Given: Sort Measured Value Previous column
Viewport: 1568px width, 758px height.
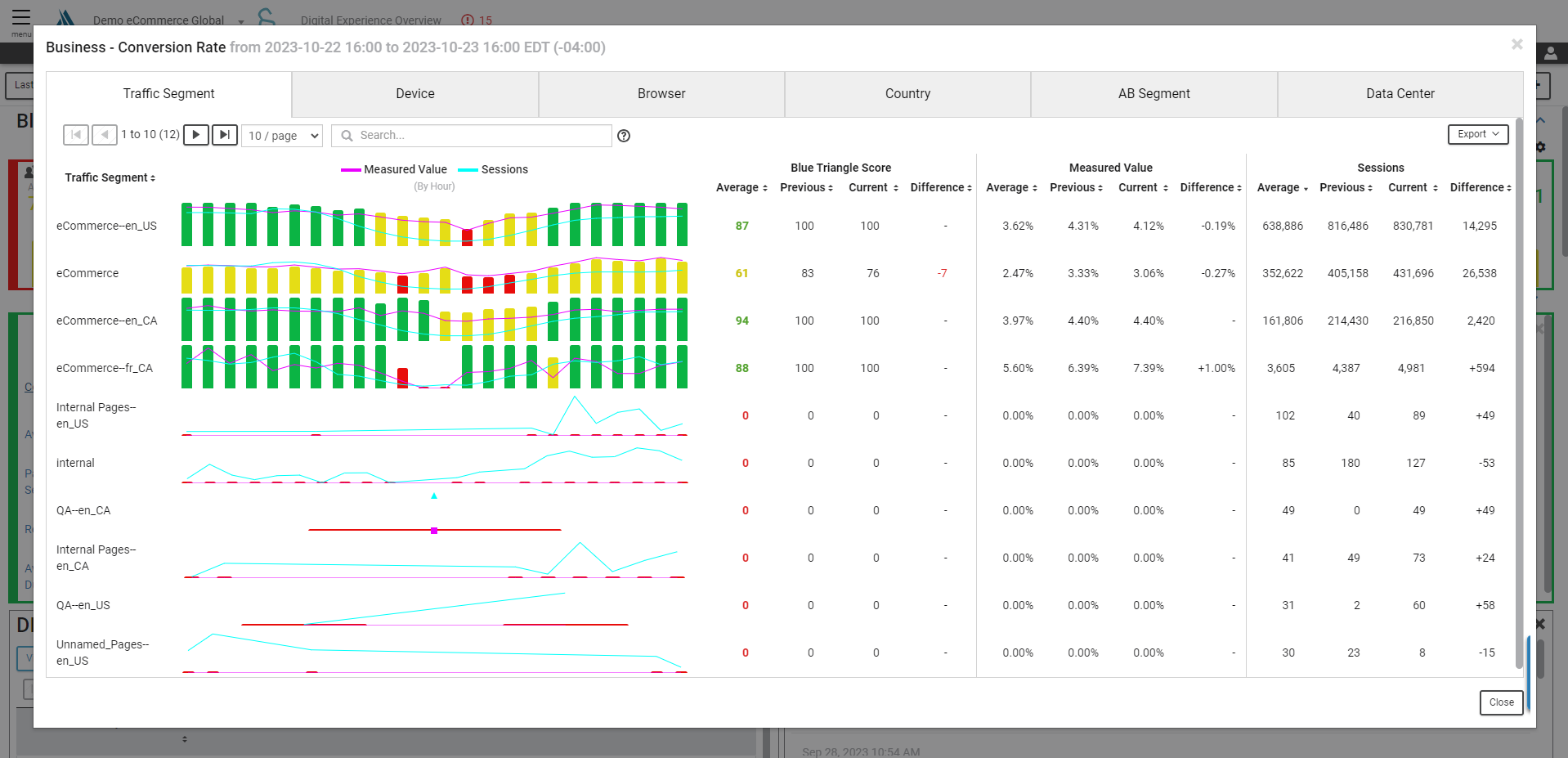Looking at the screenshot, I should 1076,187.
